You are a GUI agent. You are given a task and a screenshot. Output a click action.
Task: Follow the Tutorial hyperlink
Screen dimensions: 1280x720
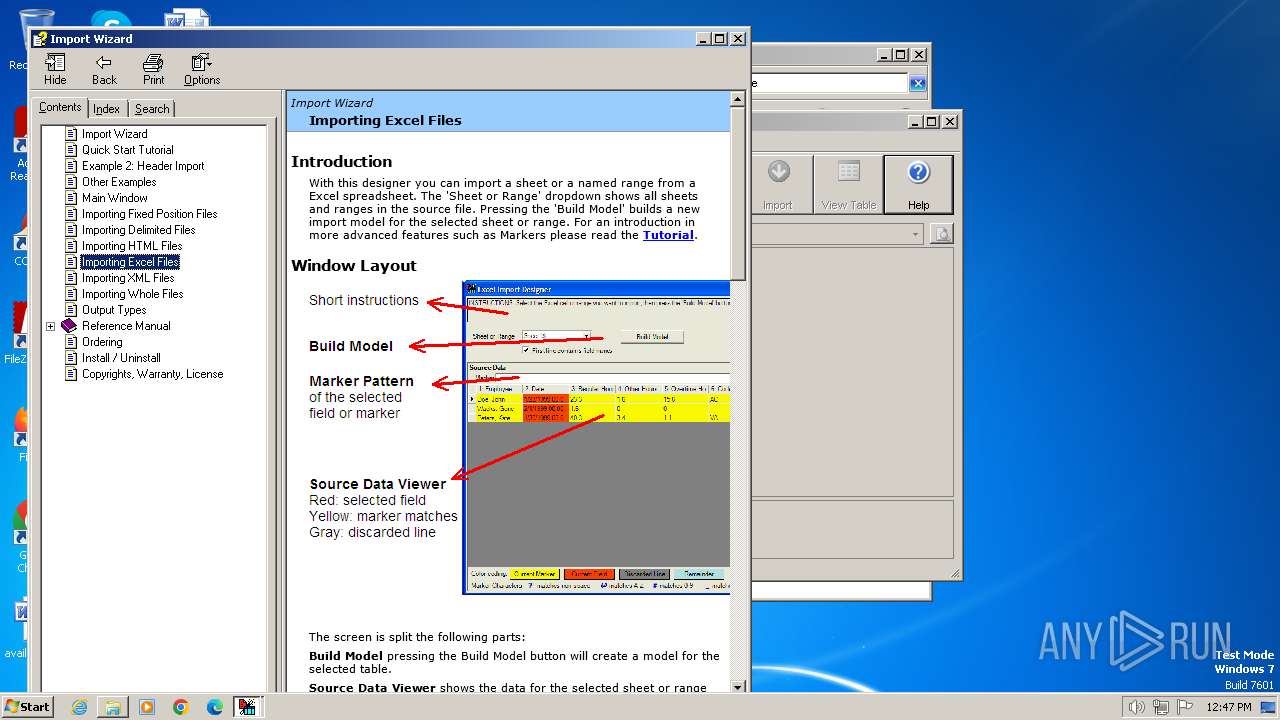click(668, 236)
